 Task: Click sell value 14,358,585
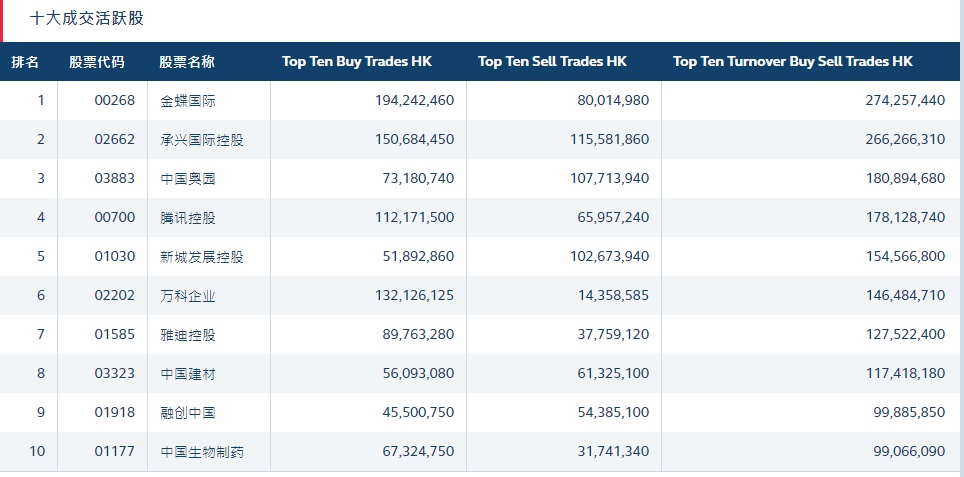pyautogui.click(x=613, y=296)
